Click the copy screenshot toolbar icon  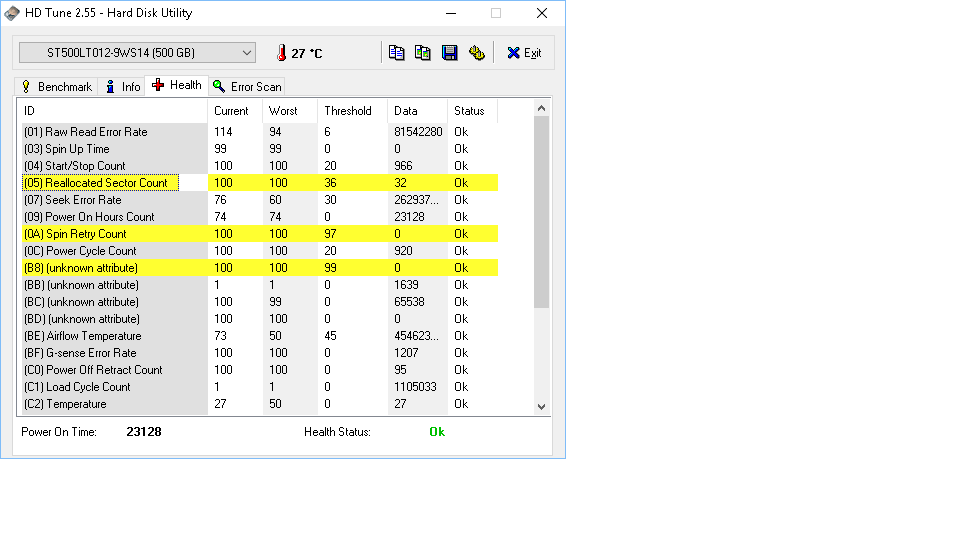click(x=422, y=53)
